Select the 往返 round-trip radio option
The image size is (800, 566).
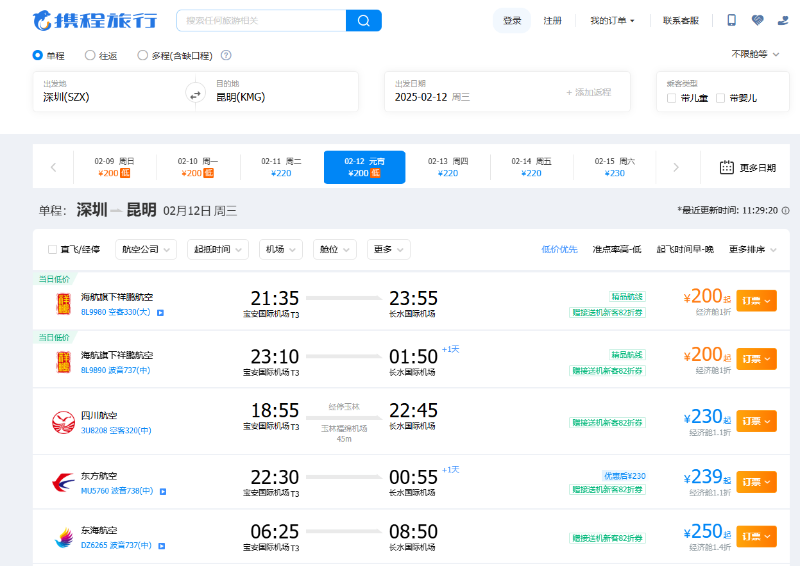pyautogui.click(x=91, y=56)
